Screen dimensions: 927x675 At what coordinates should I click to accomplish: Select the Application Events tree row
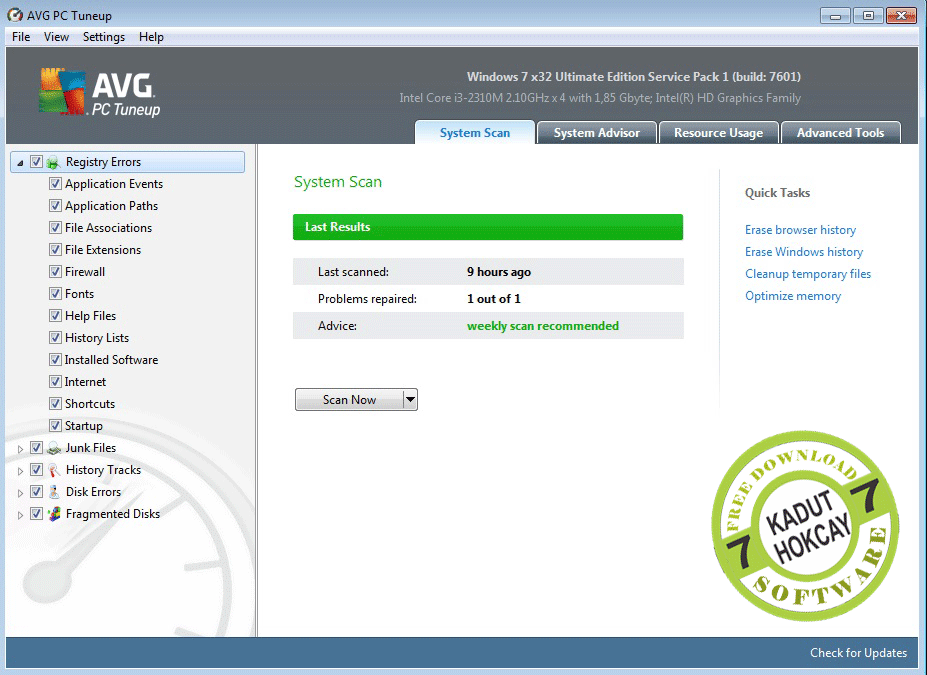click(114, 184)
